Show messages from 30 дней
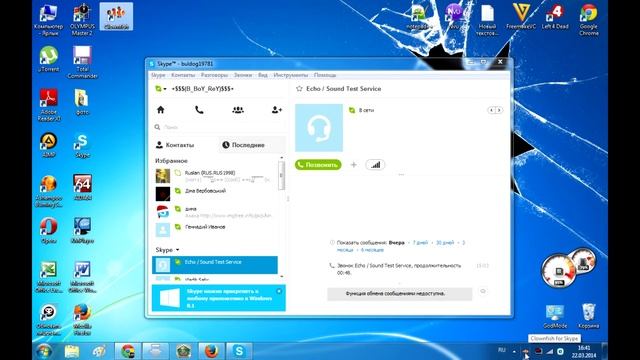Viewport: 640px width, 360px height. point(445,242)
